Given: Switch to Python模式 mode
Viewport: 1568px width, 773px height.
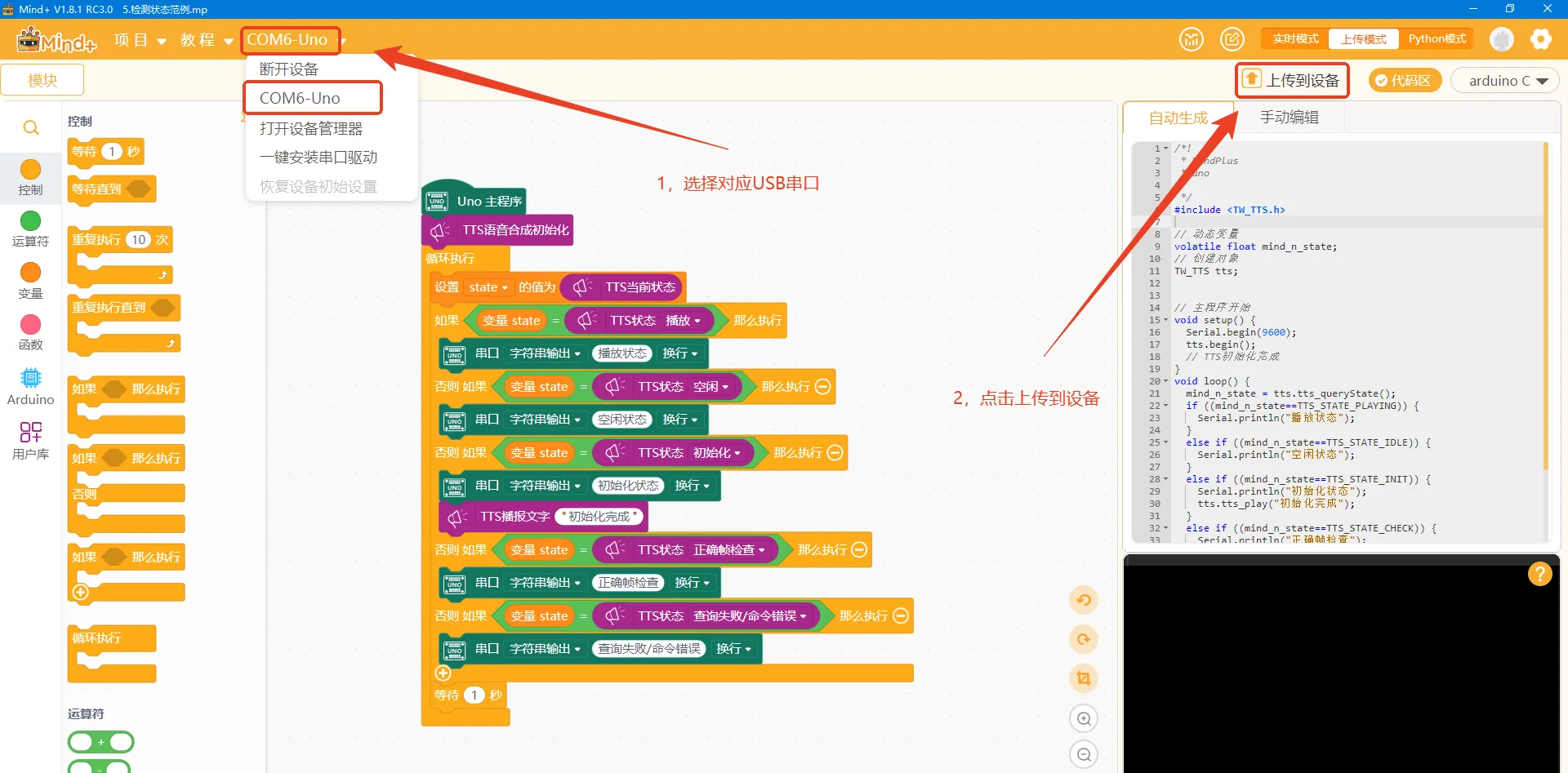Looking at the screenshot, I should [1437, 39].
